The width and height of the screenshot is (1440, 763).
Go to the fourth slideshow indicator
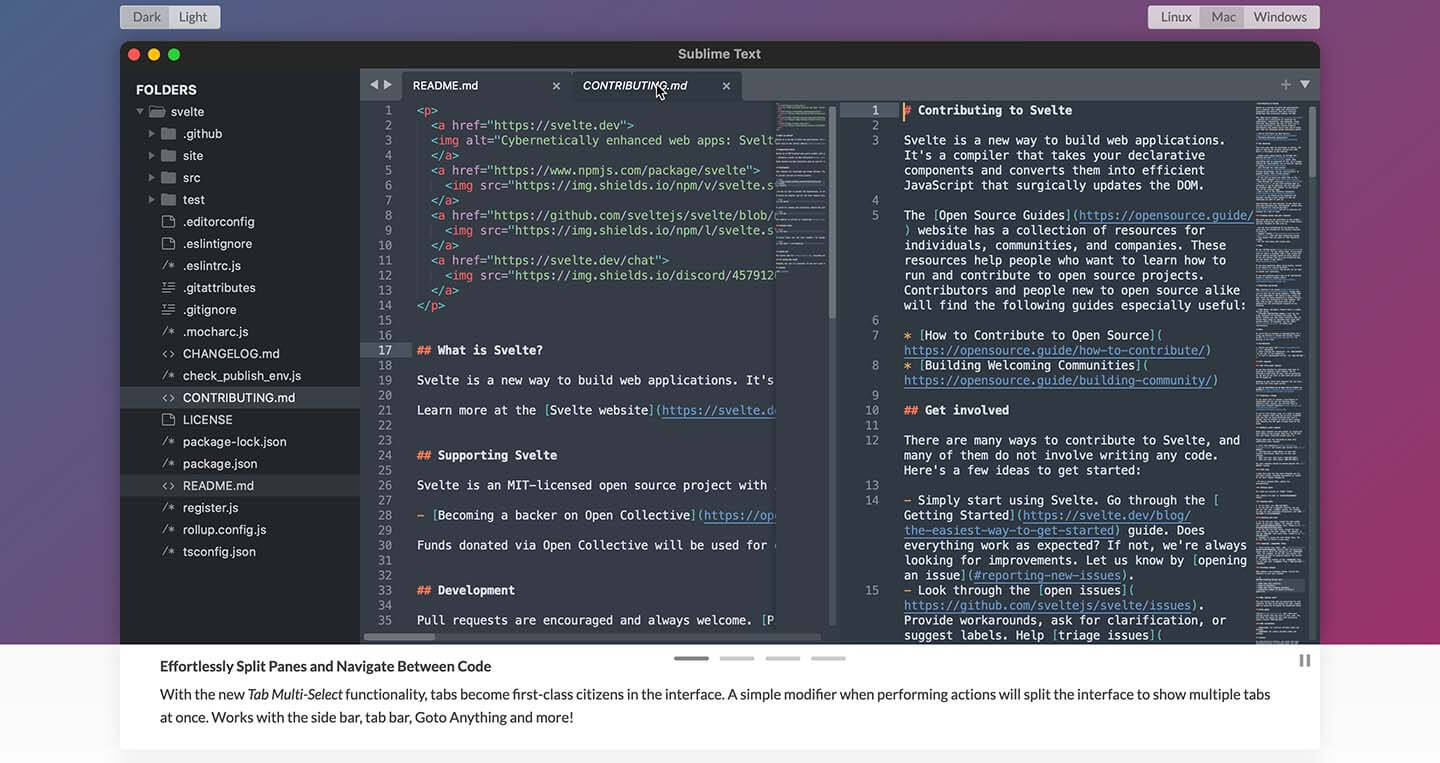(x=828, y=659)
